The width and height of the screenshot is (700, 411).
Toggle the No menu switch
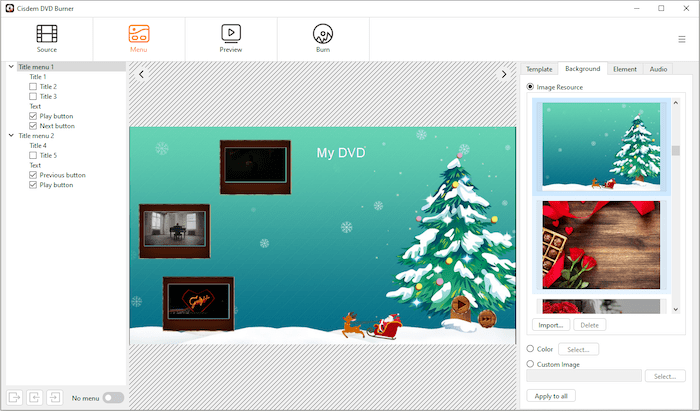point(114,398)
